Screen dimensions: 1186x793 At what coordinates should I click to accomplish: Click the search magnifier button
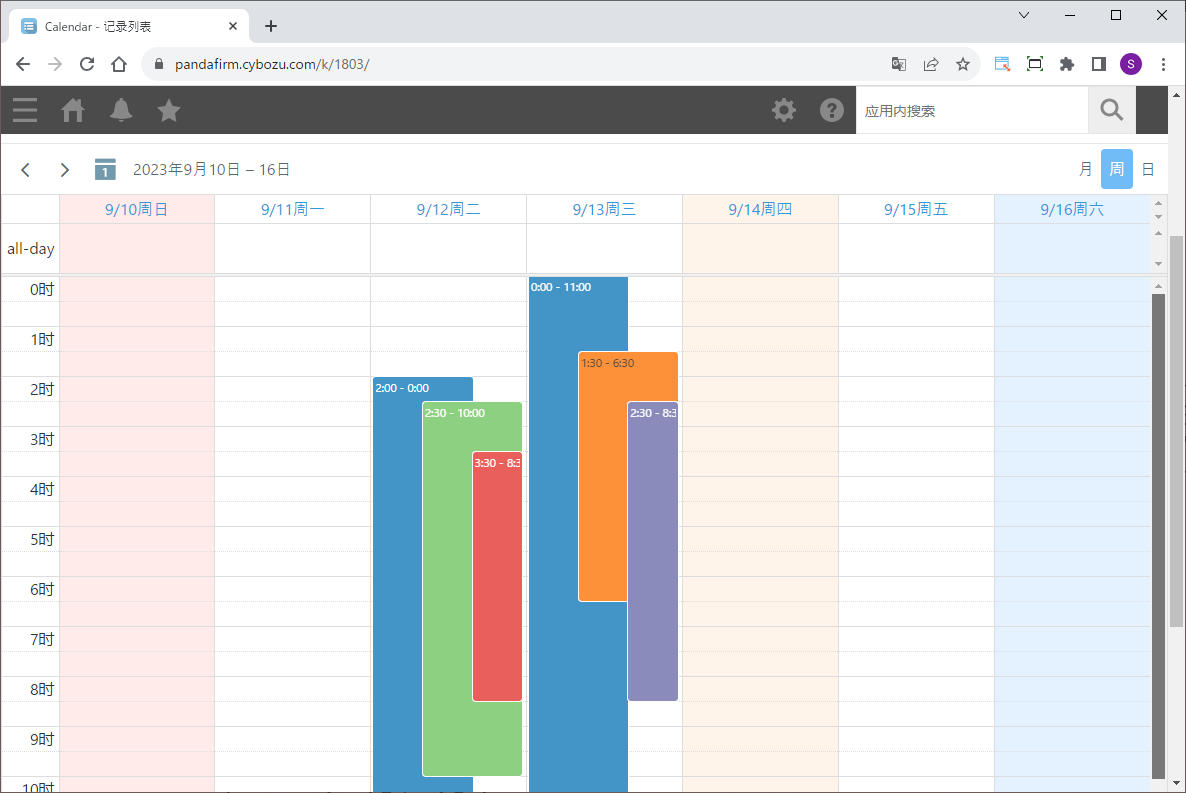(1111, 110)
